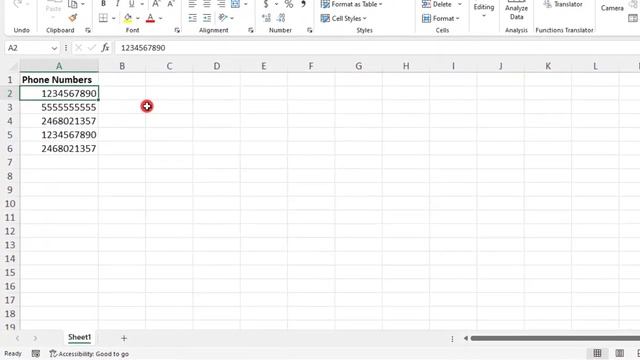
Task: Click Accessibility: Good to go status
Action: click(89, 354)
